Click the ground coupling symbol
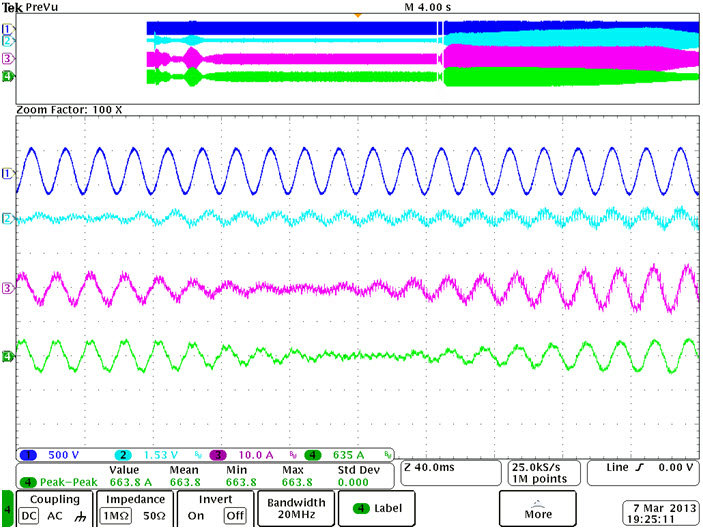Screen dimensions: 703x529 [77, 516]
